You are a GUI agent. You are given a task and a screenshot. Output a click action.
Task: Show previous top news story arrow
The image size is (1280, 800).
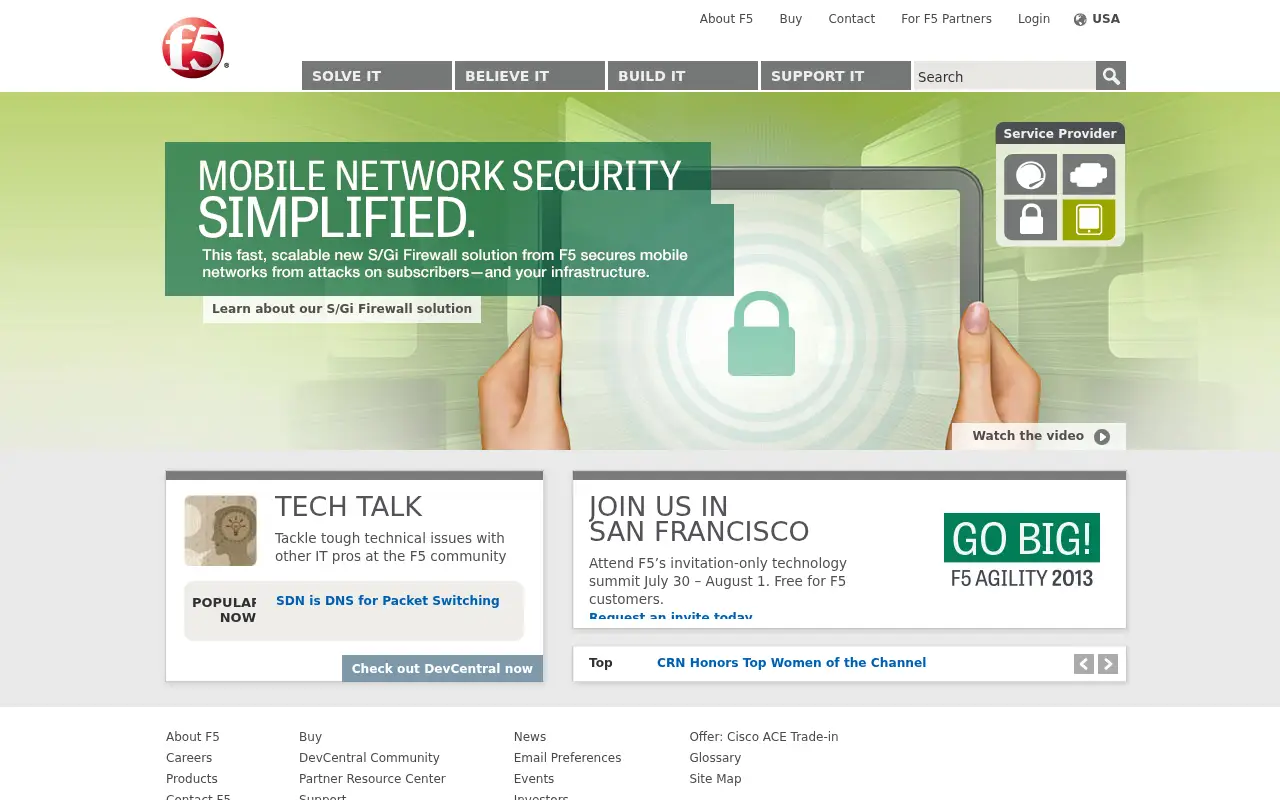point(1084,664)
